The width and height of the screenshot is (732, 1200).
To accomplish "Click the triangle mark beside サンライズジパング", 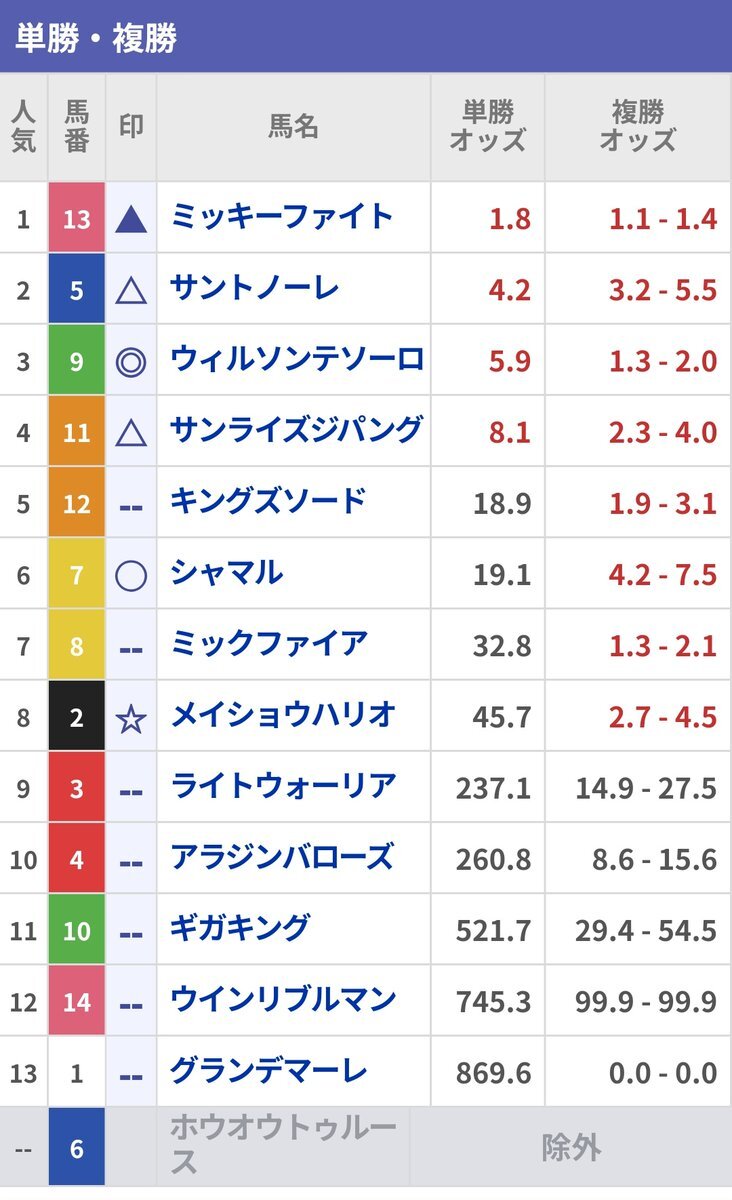I will (131, 433).
